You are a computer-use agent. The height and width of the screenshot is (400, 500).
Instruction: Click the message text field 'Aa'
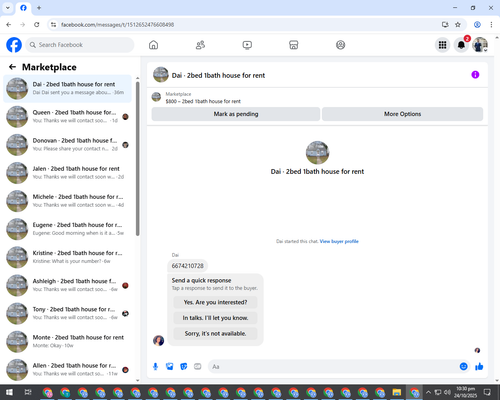333,367
